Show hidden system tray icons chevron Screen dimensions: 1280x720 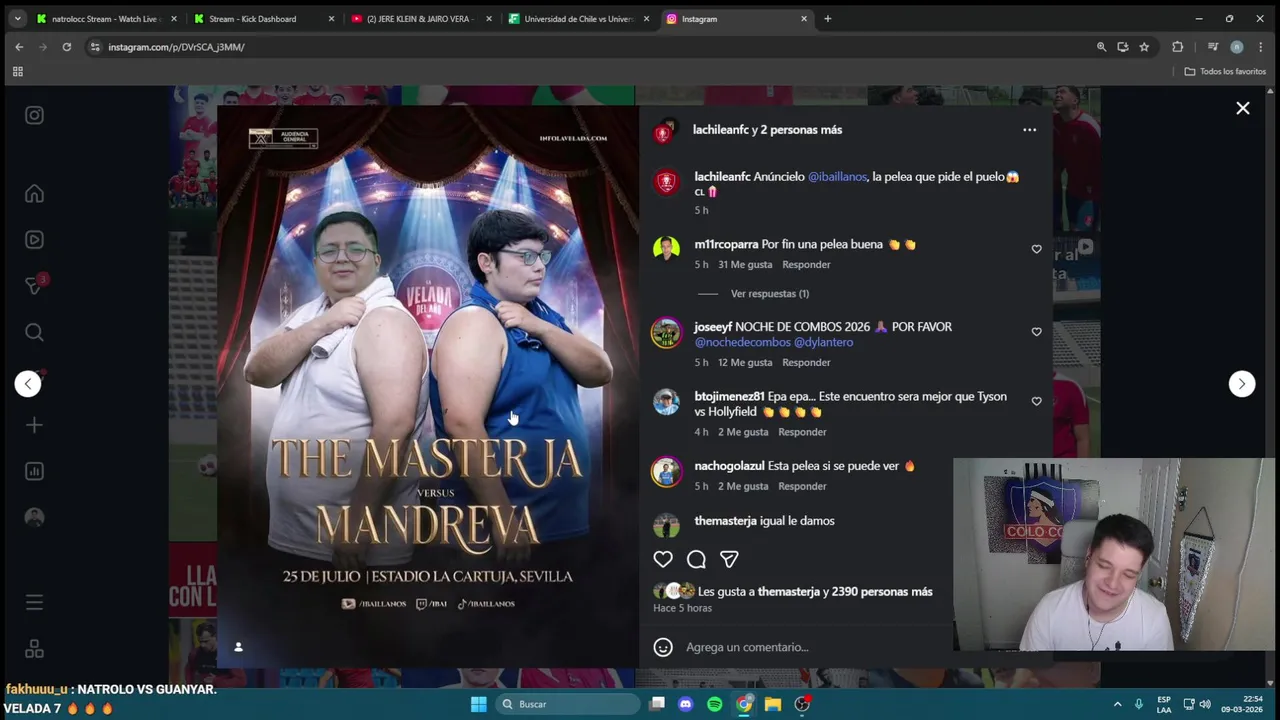pyautogui.click(x=1117, y=704)
